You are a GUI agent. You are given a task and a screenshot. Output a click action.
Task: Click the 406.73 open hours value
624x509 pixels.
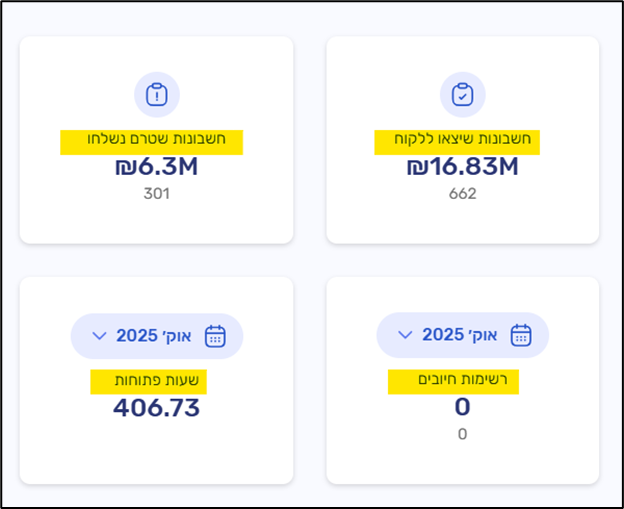(156, 408)
